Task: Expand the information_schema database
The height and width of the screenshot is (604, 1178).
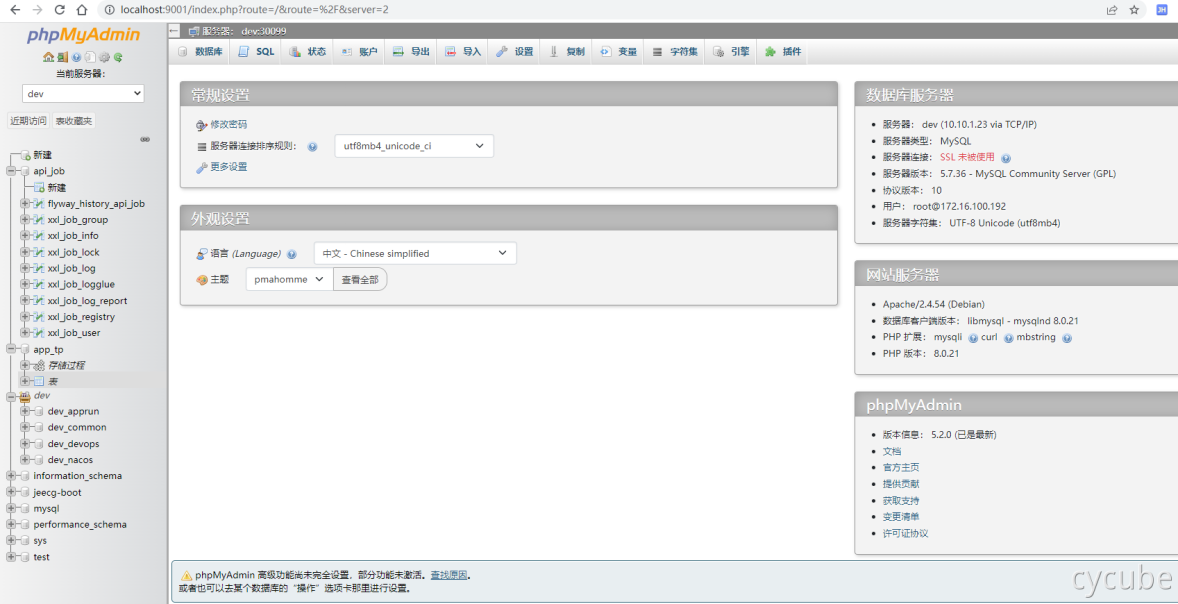Action: (x=11, y=476)
